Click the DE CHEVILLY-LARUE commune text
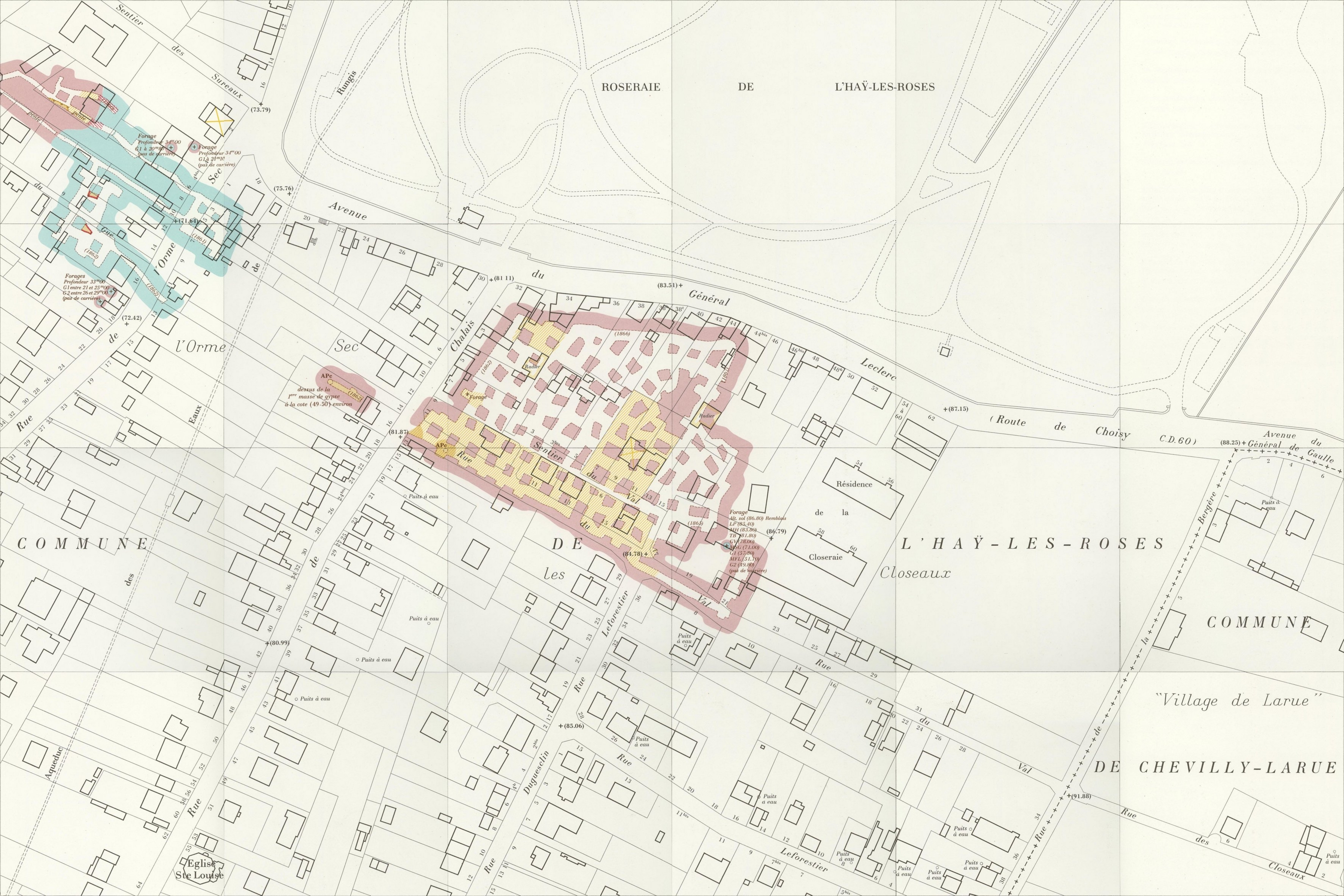Viewport: 1344px width, 896px height. tap(1215, 767)
